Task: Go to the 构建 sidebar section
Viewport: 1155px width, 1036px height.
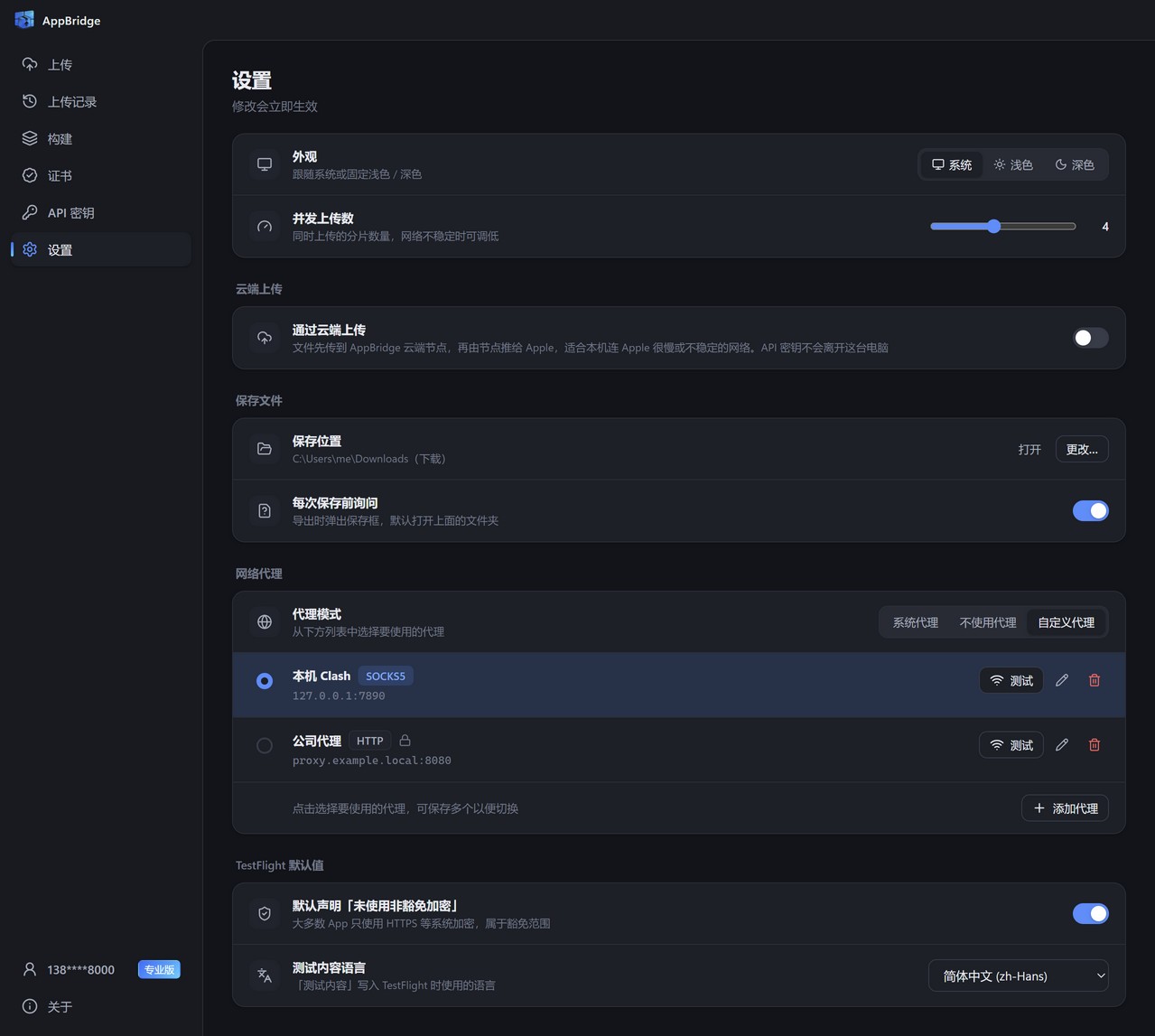Action: coord(101,138)
